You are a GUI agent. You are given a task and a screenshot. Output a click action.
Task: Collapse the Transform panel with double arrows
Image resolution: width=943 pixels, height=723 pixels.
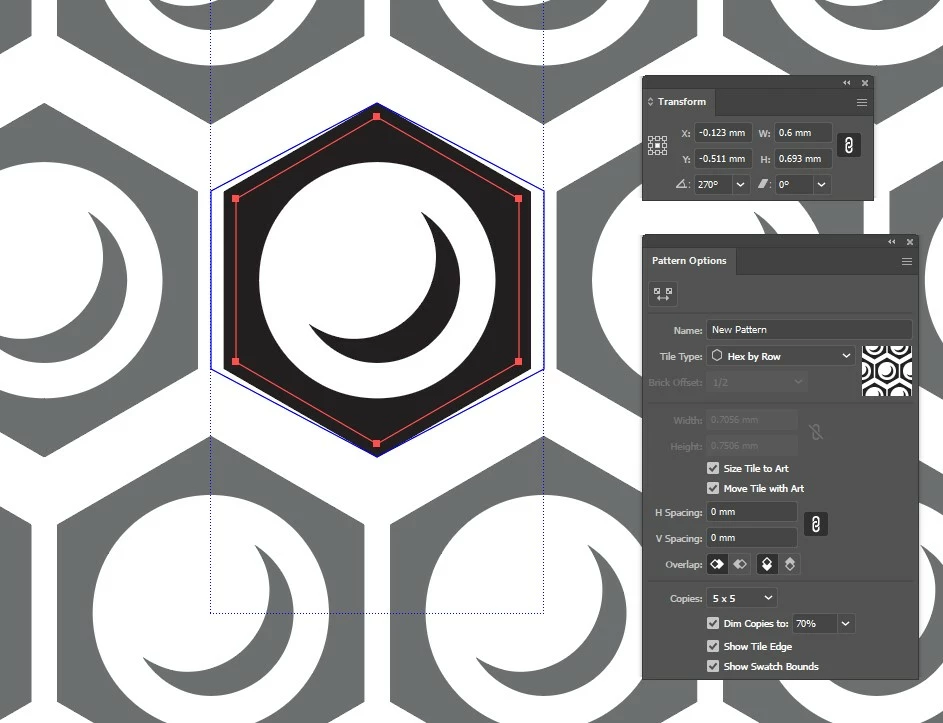847,83
